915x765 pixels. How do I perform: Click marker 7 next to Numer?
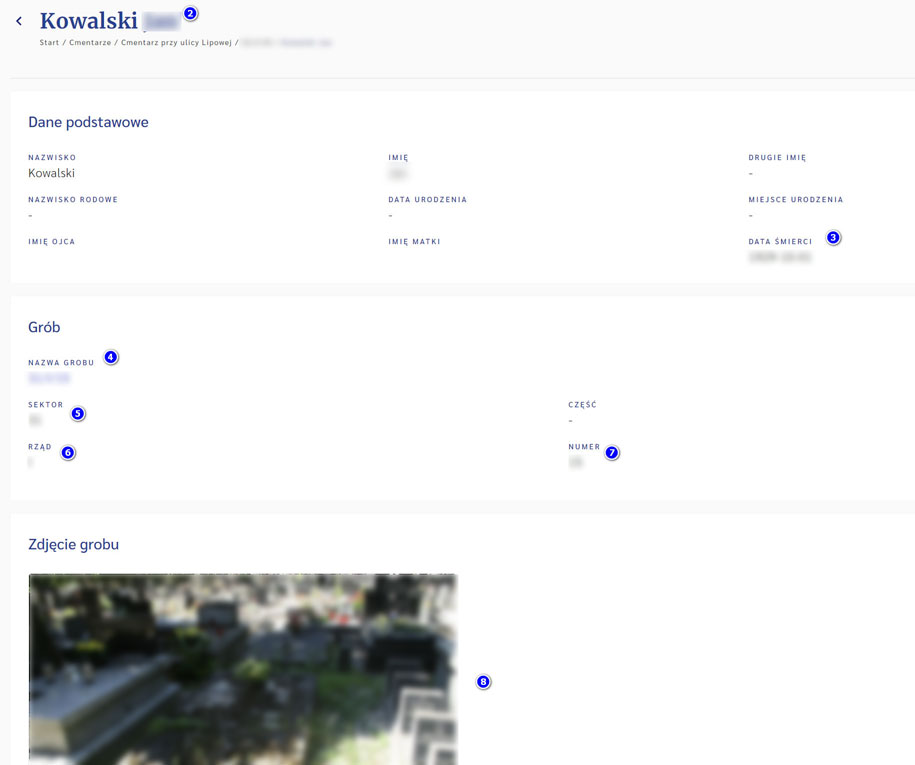point(612,453)
